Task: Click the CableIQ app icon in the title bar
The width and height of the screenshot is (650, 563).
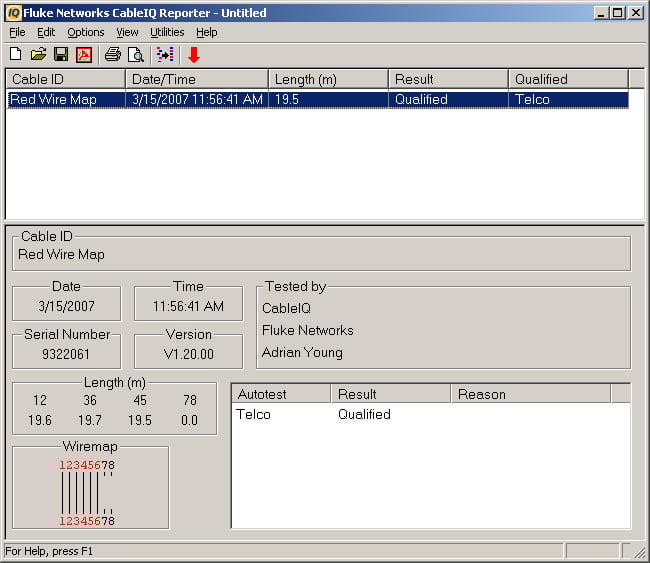Action: pos(14,13)
